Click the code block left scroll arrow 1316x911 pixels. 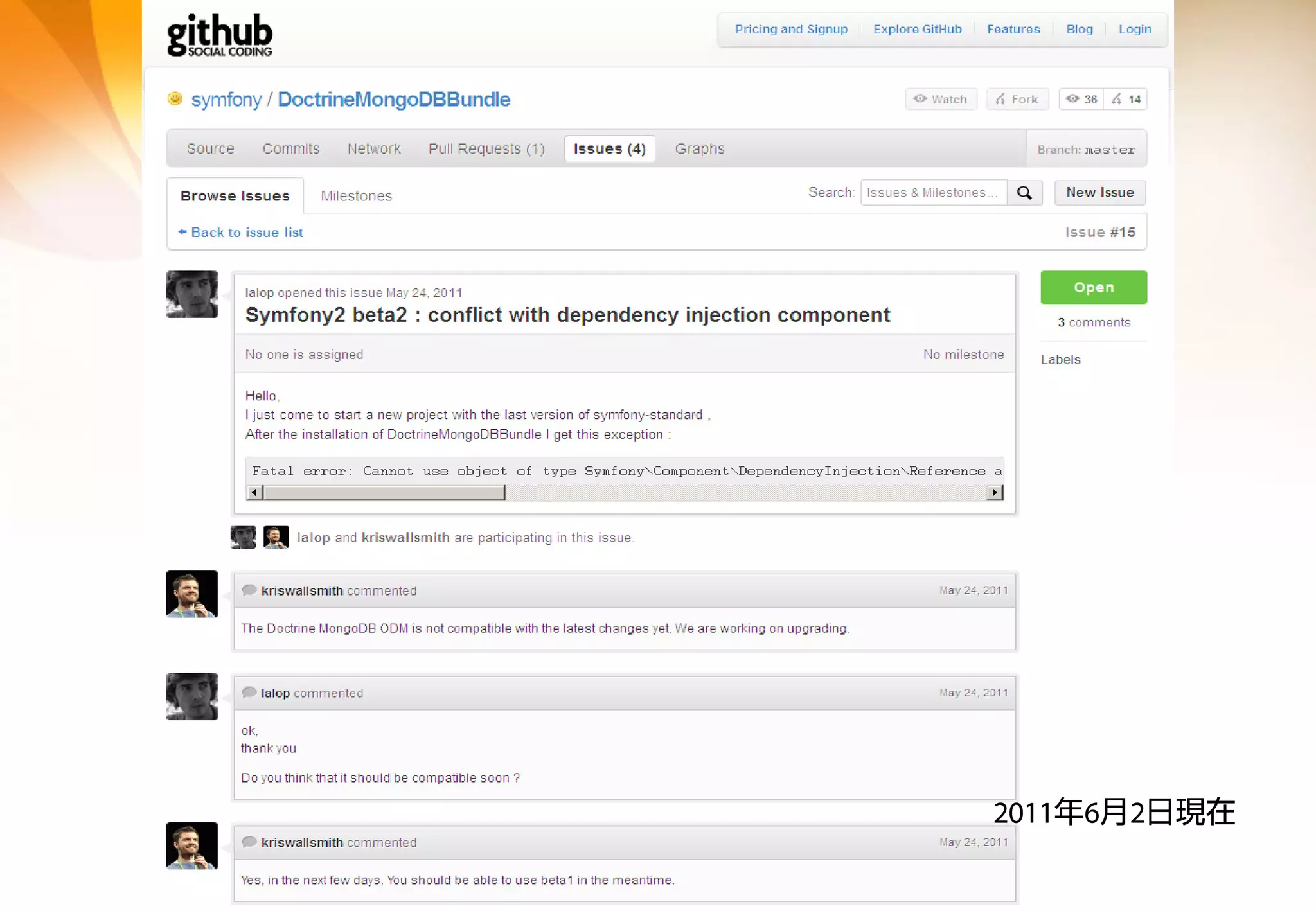254,493
